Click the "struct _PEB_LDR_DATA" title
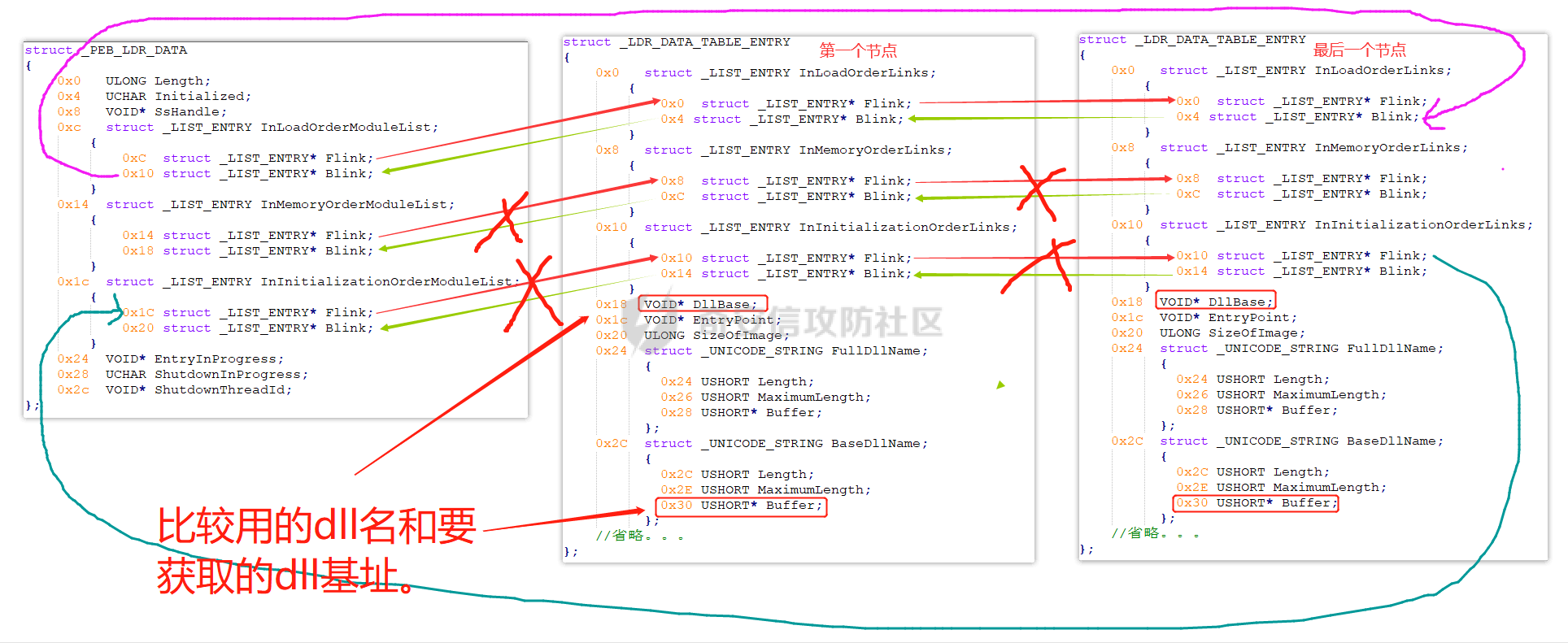This screenshot has width=1568, height=643. [107, 50]
